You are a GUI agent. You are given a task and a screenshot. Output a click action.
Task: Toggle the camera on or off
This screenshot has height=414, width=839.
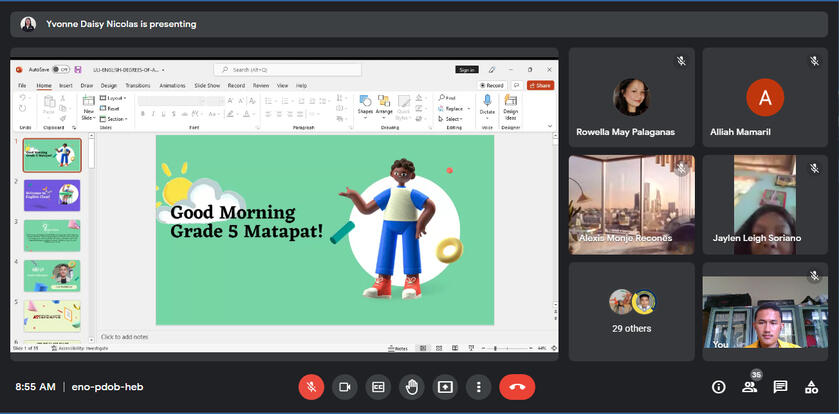point(345,387)
